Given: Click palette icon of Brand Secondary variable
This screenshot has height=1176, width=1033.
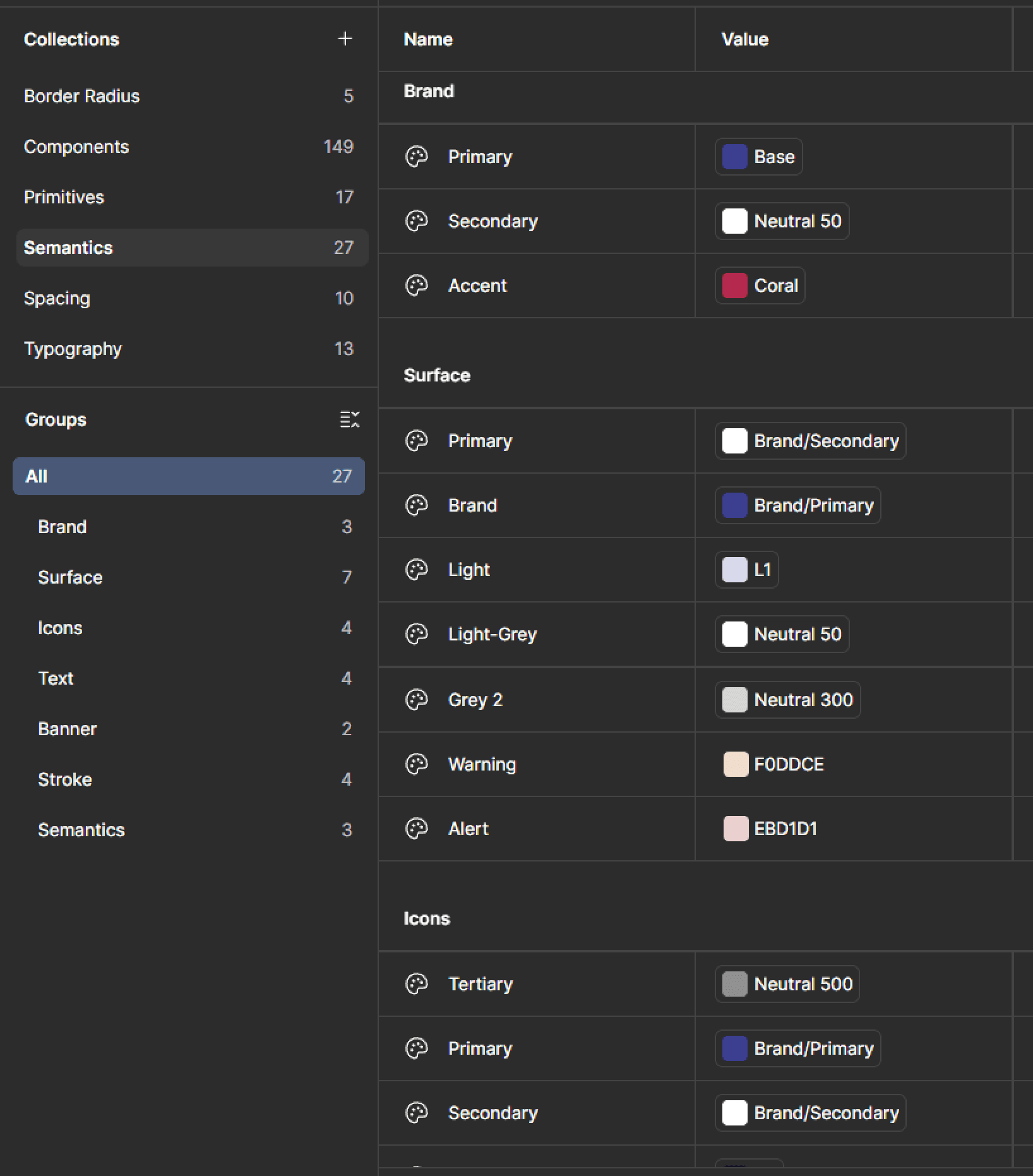Looking at the screenshot, I should (x=417, y=221).
